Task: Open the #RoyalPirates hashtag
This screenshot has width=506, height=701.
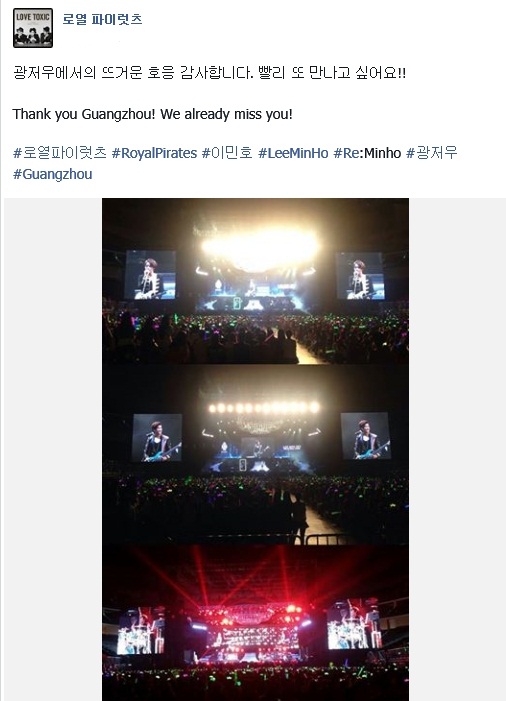Action: [x=154, y=153]
